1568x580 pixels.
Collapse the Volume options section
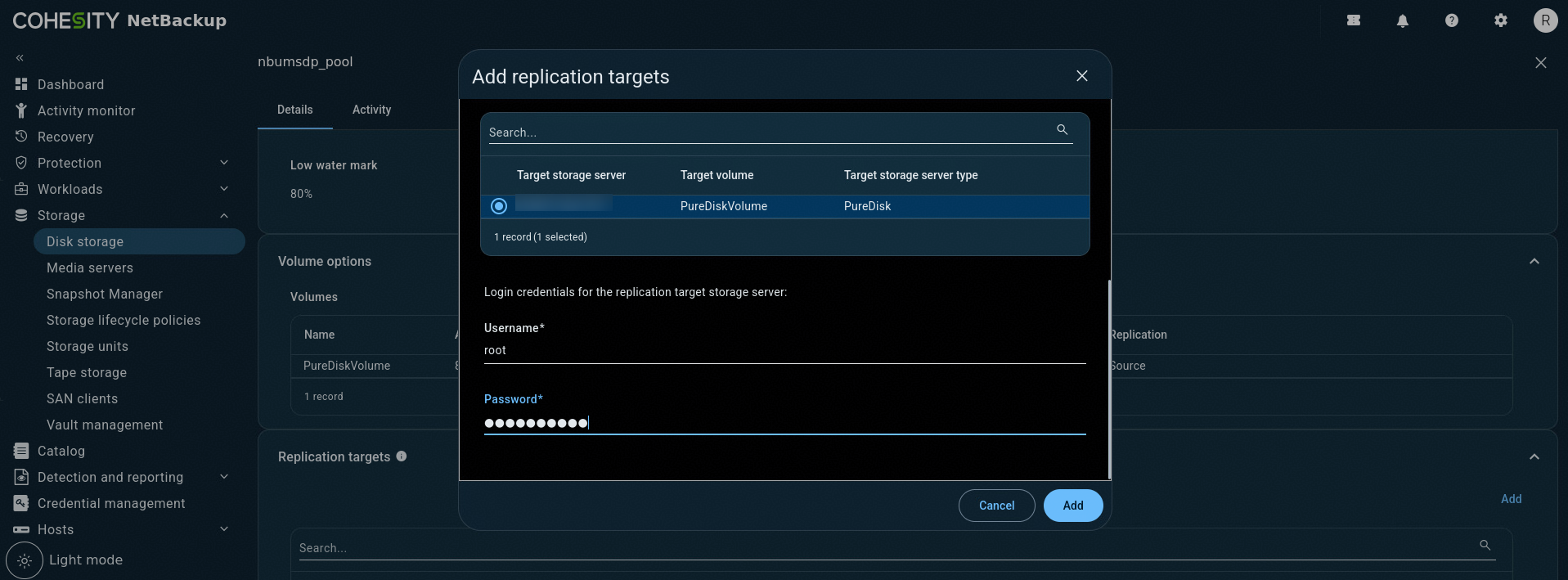(x=1534, y=261)
